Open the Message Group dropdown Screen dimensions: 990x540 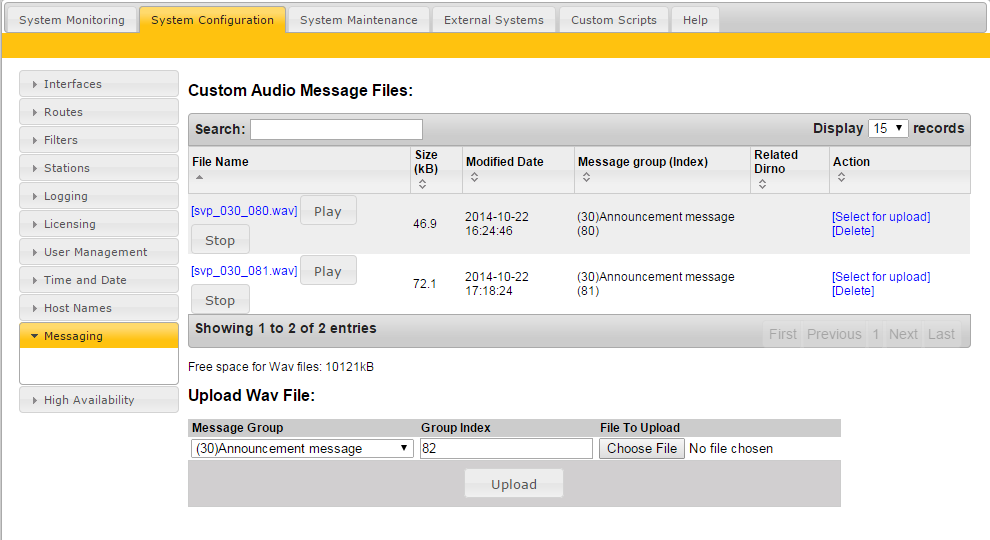point(302,449)
